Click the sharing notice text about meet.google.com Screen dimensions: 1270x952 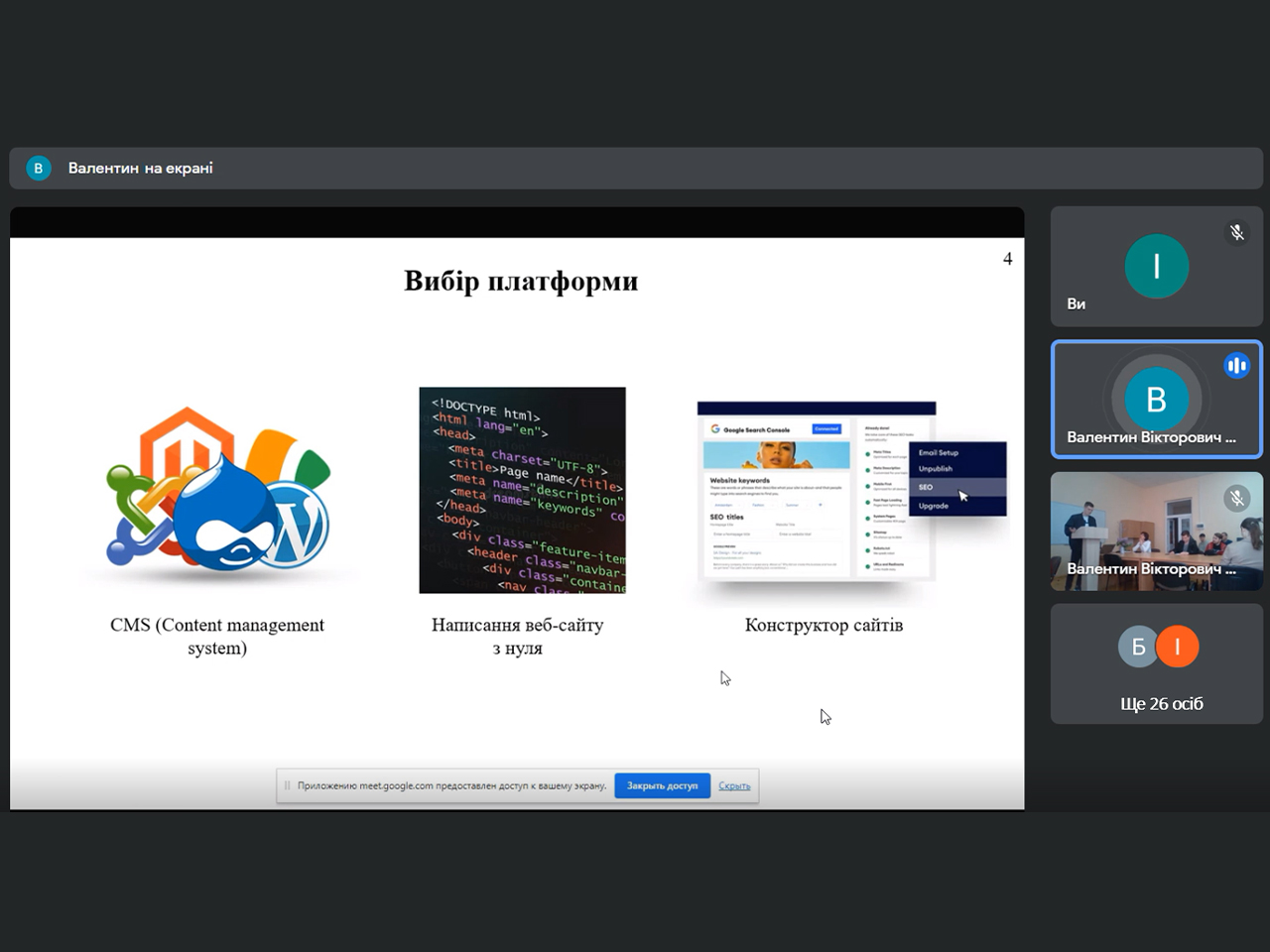(451, 785)
